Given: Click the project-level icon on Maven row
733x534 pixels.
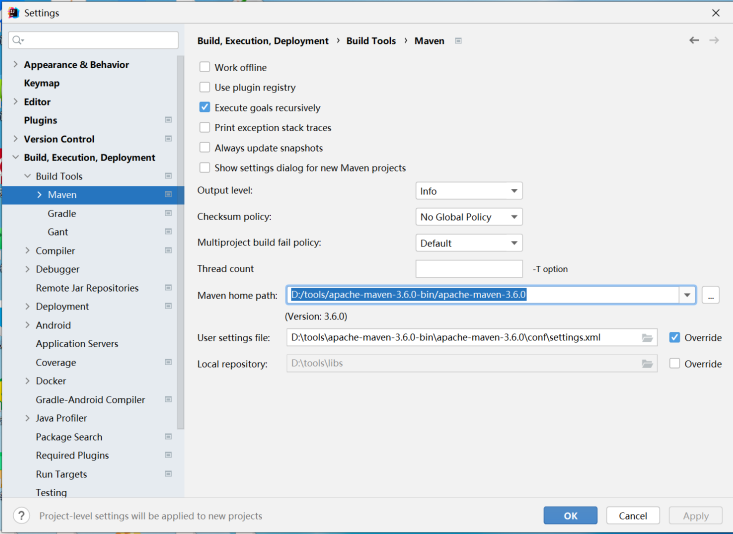Looking at the screenshot, I should point(168,195).
